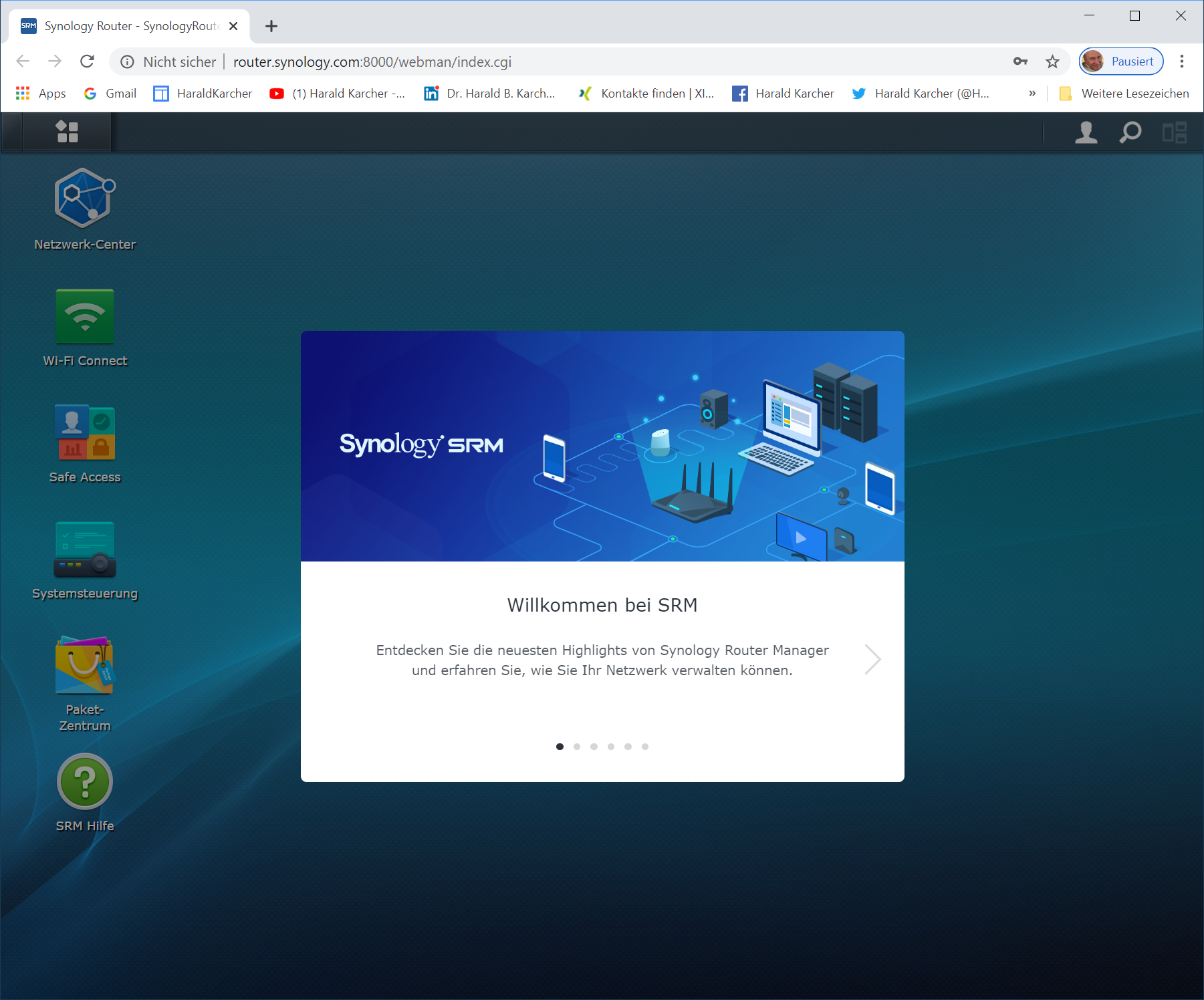Screen dimensions: 1204x1000
Task: Click the Synology SRM welcome banner image
Action: click(602, 446)
